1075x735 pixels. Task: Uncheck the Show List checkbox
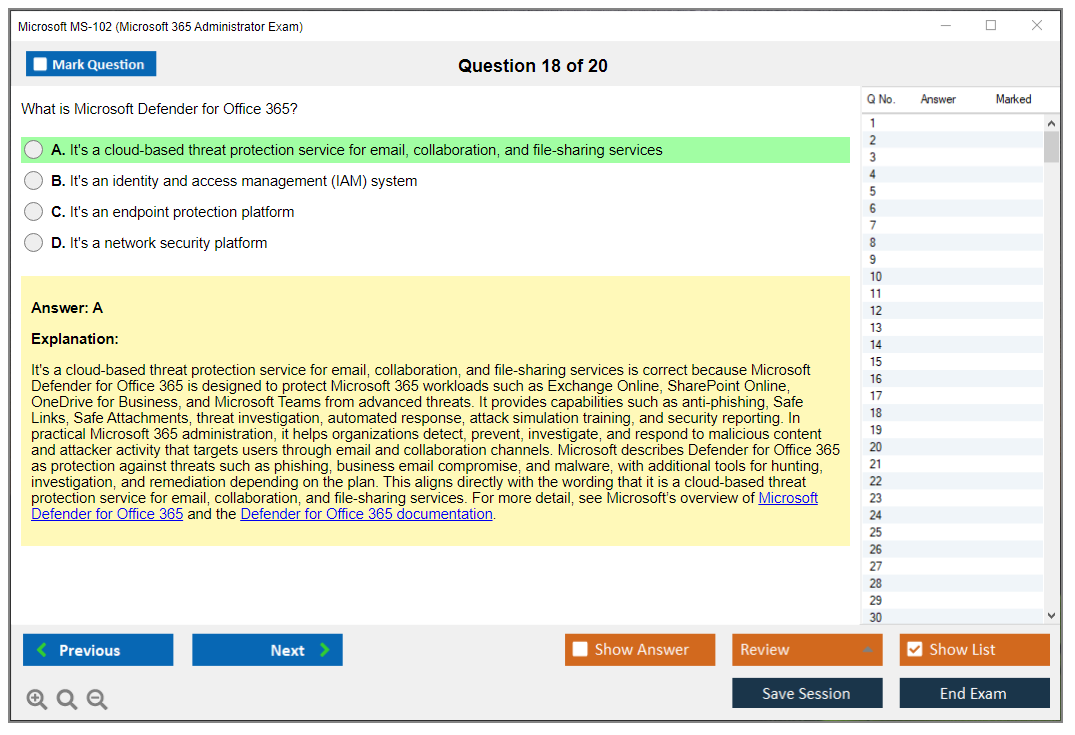pyautogui.click(x=915, y=649)
